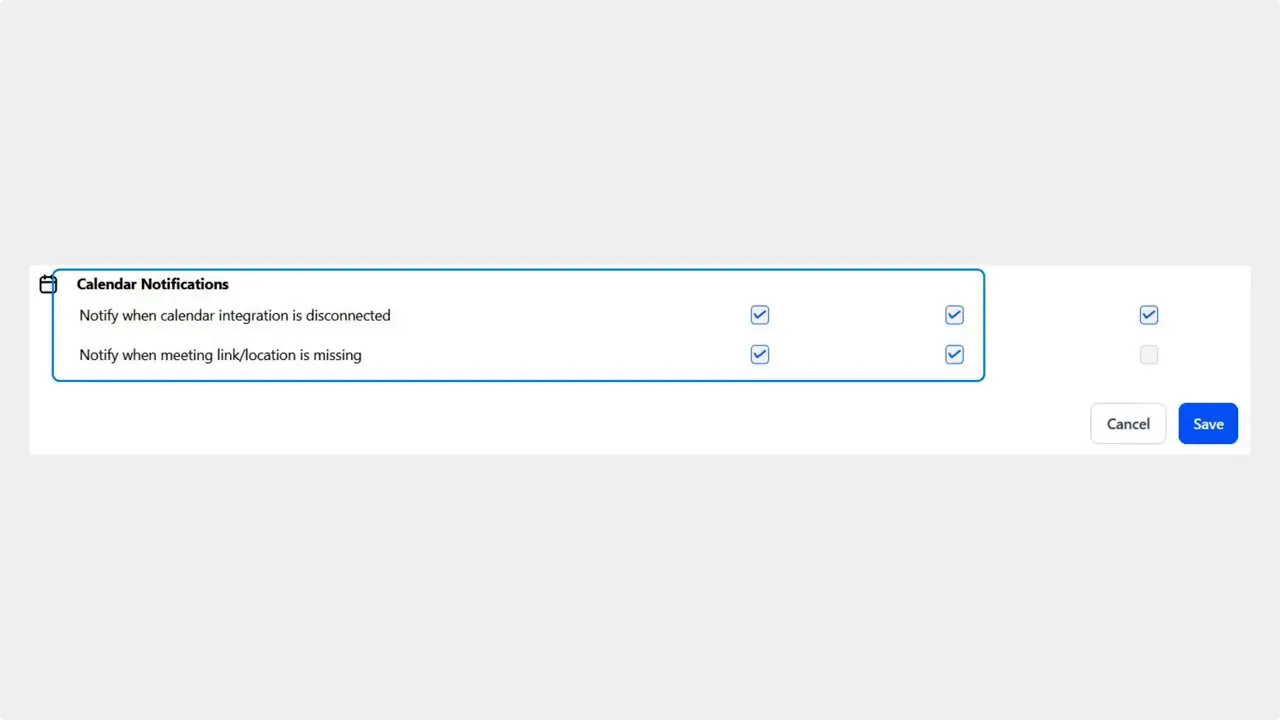
Task: Uncheck the middle checkbox for calendar integration disconnected
Action: 954,315
